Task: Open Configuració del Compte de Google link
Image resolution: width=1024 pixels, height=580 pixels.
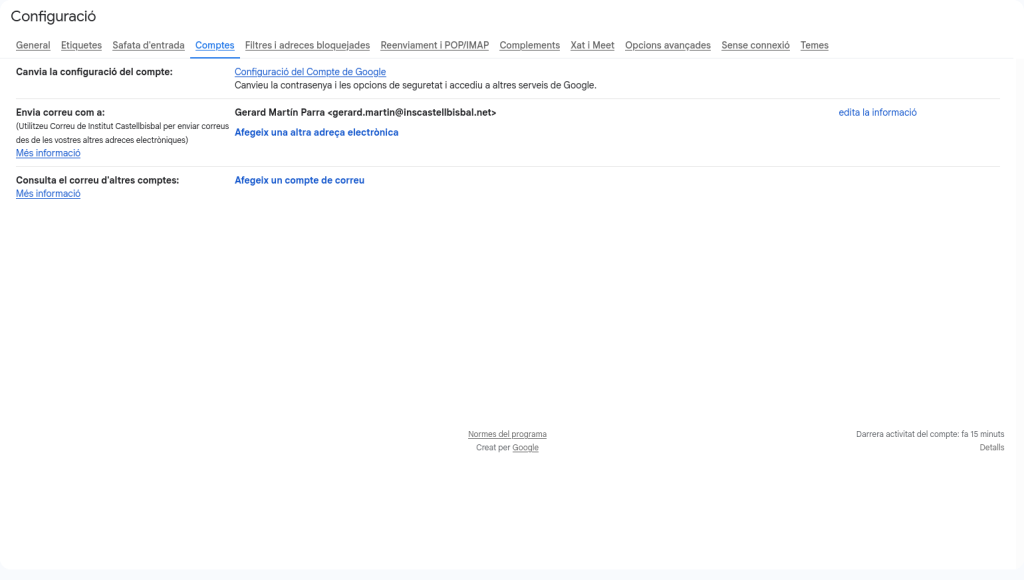Action: pos(310,72)
